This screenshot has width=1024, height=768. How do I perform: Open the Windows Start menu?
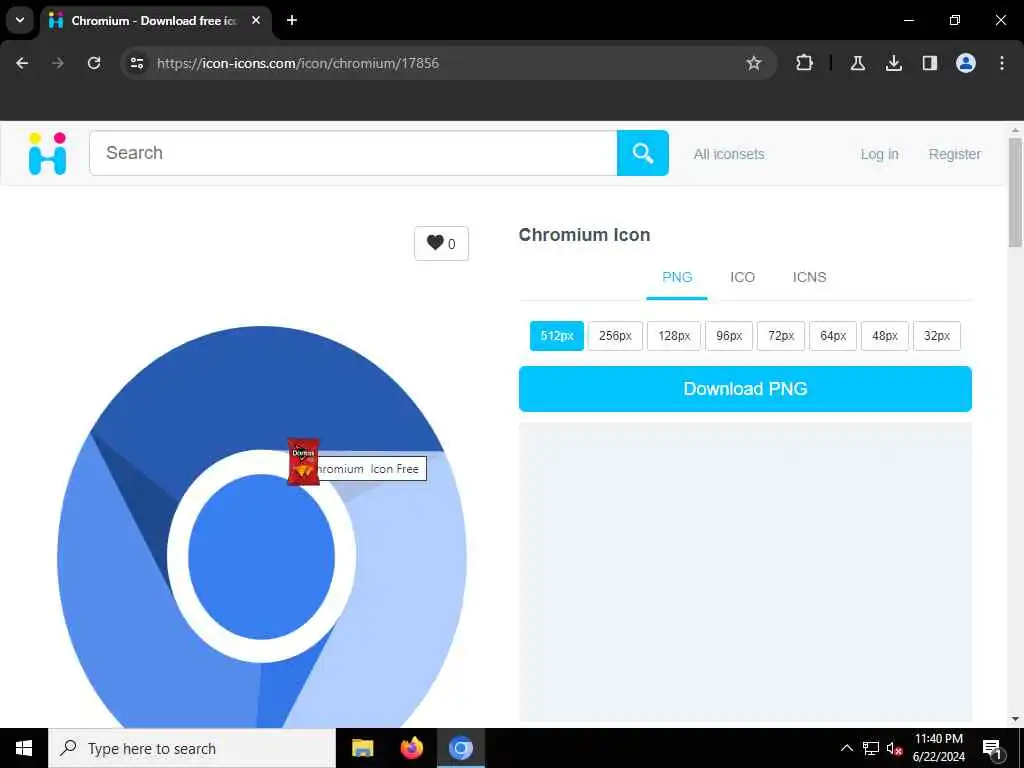coord(24,748)
